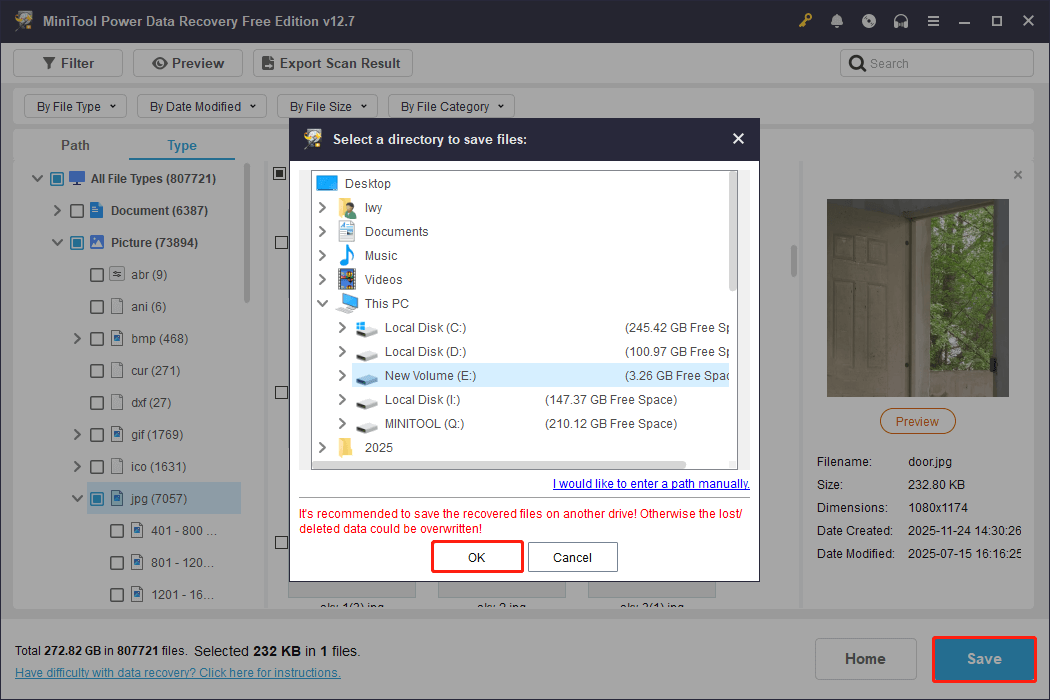Open the hamburger menu in the title bar
Viewport: 1050px width, 700px height.
pyautogui.click(x=933, y=20)
